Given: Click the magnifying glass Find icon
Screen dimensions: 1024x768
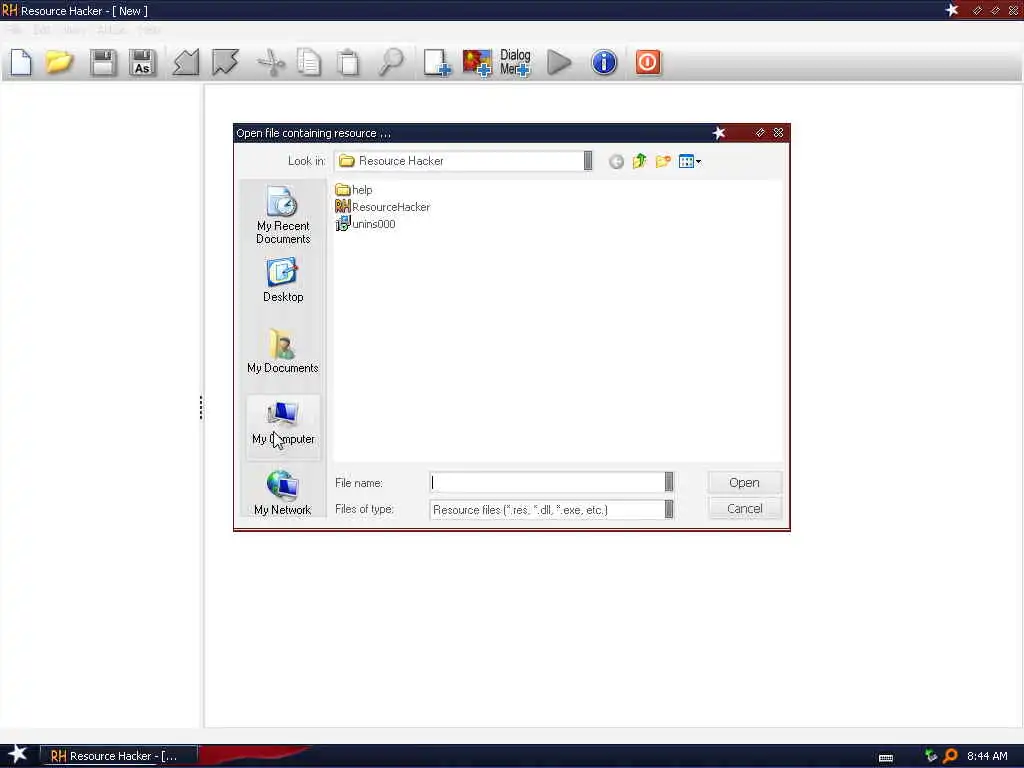Looking at the screenshot, I should (x=391, y=63).
